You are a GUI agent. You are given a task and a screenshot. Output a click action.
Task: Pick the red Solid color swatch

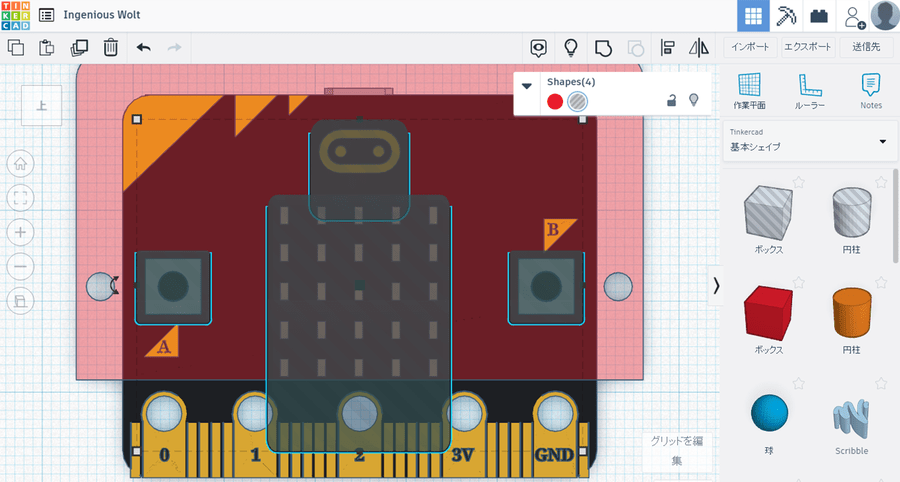(x=554, y=102)
